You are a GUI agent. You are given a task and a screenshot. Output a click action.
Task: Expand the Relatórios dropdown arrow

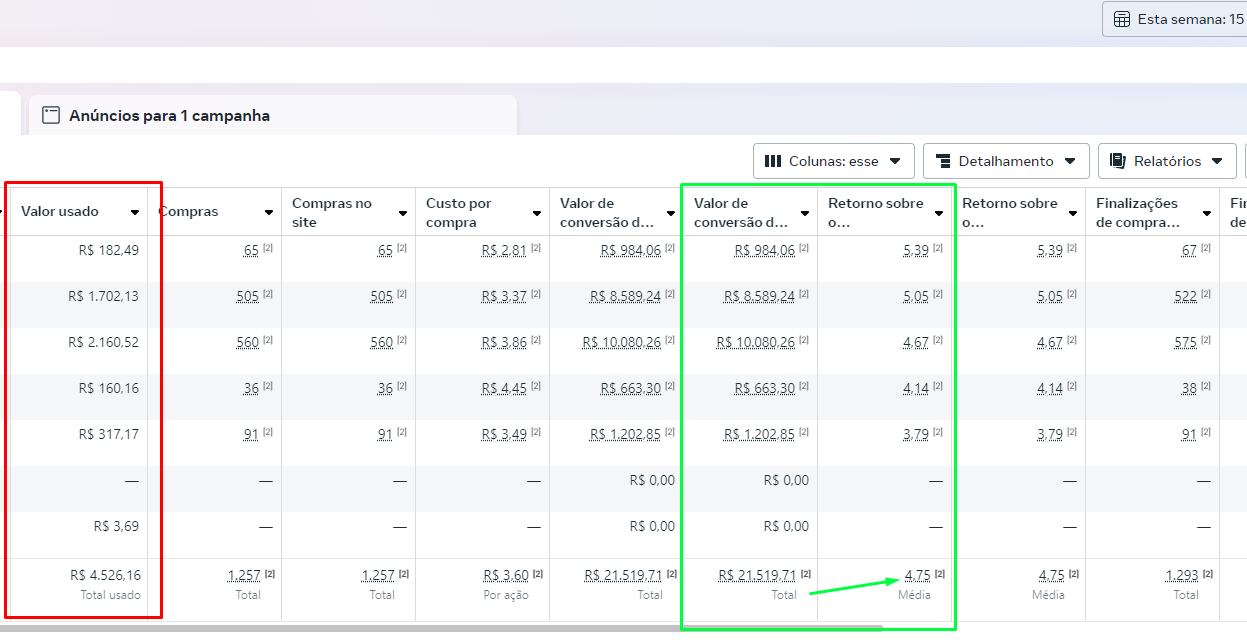(1217, 161)
